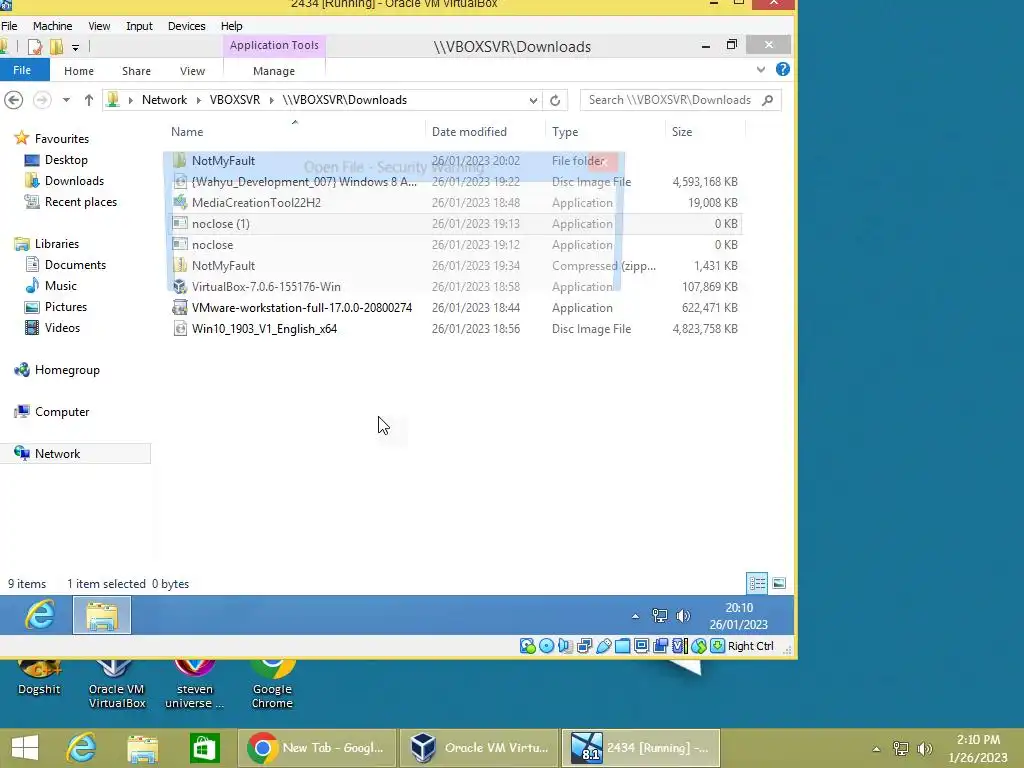
Task: Click the New Folder icon in quick access toolbar
Action: [x=56, y=46]
